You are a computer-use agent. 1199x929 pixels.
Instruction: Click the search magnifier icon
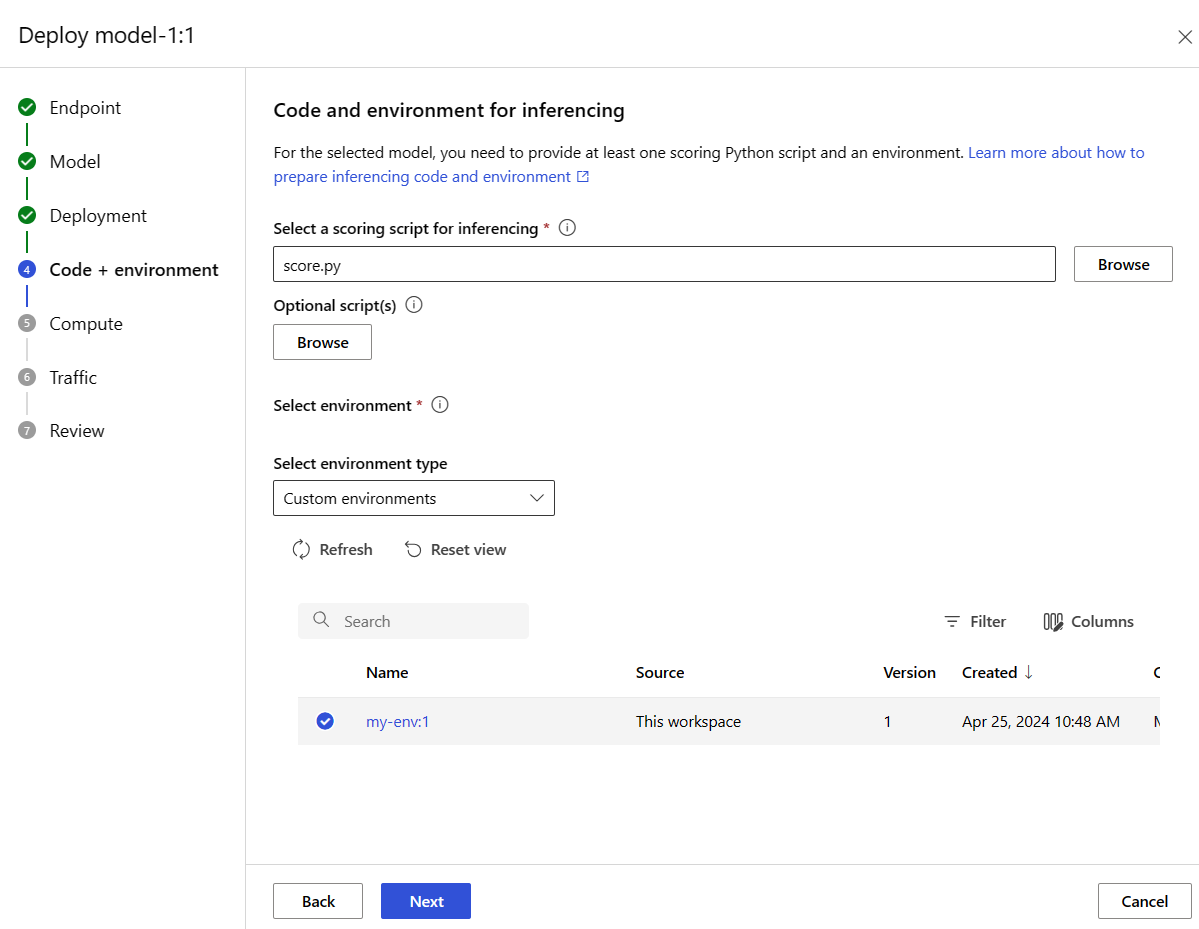(x=321, y=620)
